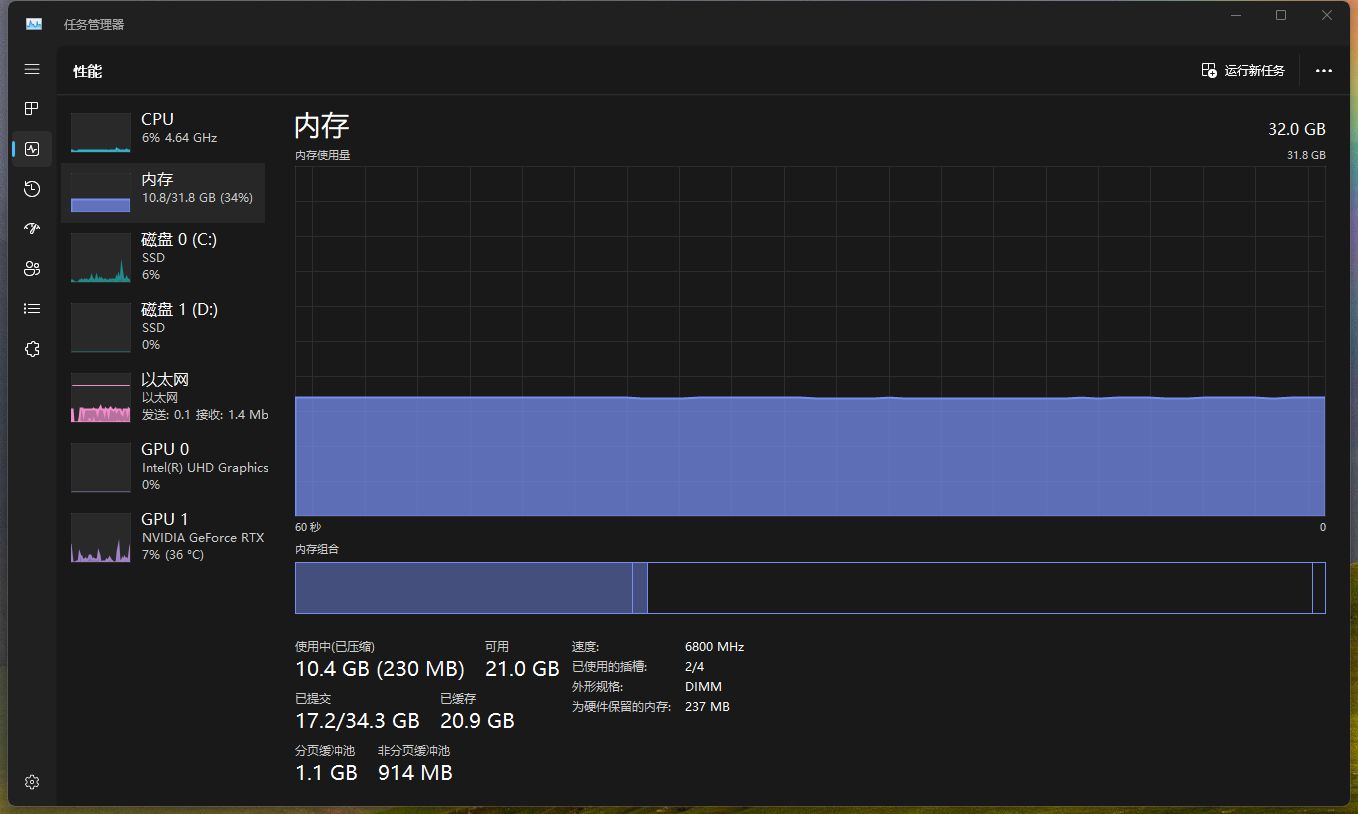Click the 21.0 GB available value
This screenshot has width=1358, height=814.
522,669
